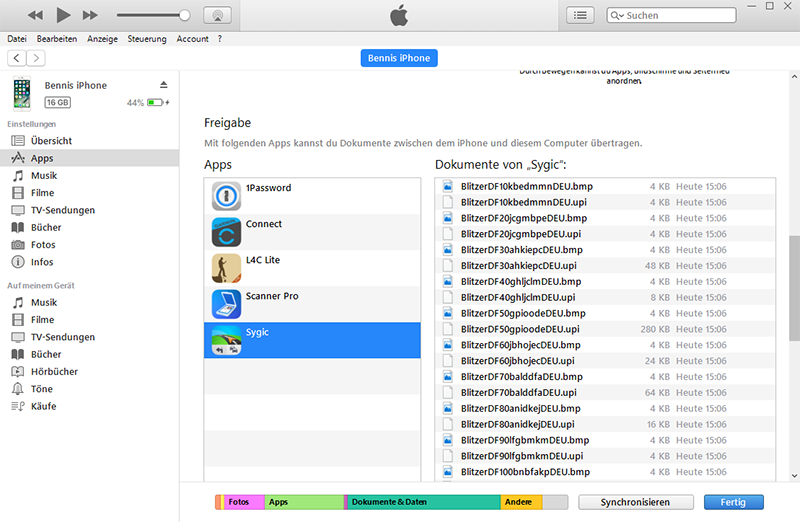Choose the Scanner Pro app
Viewport: 800px width, 522px height.
[227, 304]
